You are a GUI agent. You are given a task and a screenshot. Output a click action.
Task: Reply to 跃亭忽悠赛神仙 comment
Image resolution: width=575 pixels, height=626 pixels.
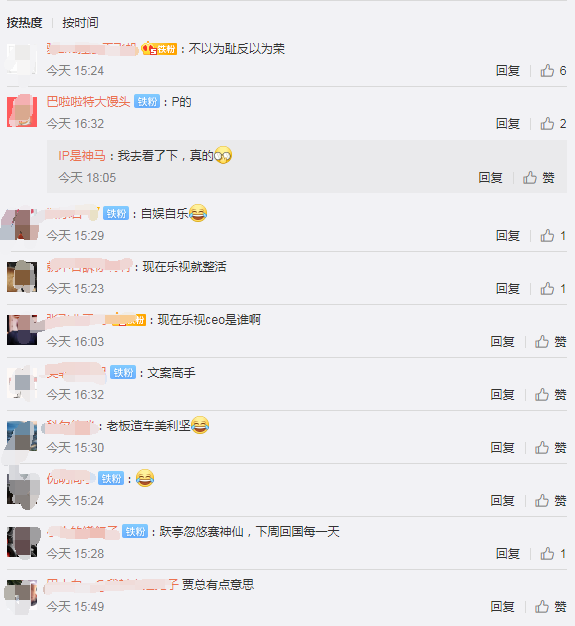[508, 554]
